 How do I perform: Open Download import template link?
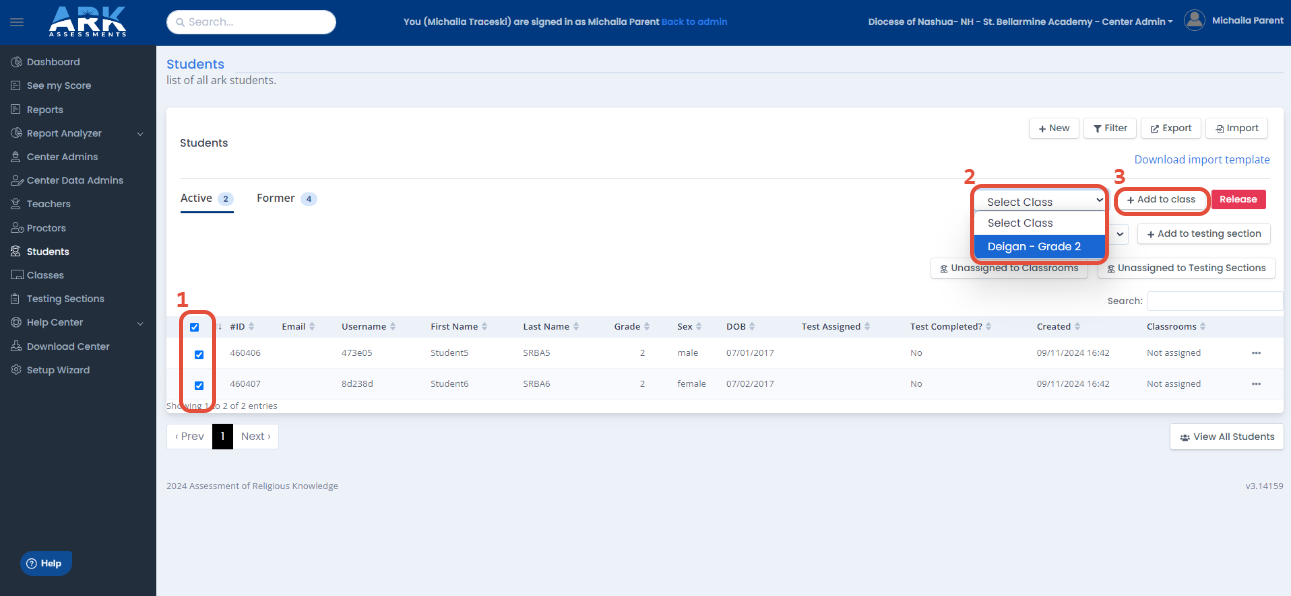coord(1202,160)
